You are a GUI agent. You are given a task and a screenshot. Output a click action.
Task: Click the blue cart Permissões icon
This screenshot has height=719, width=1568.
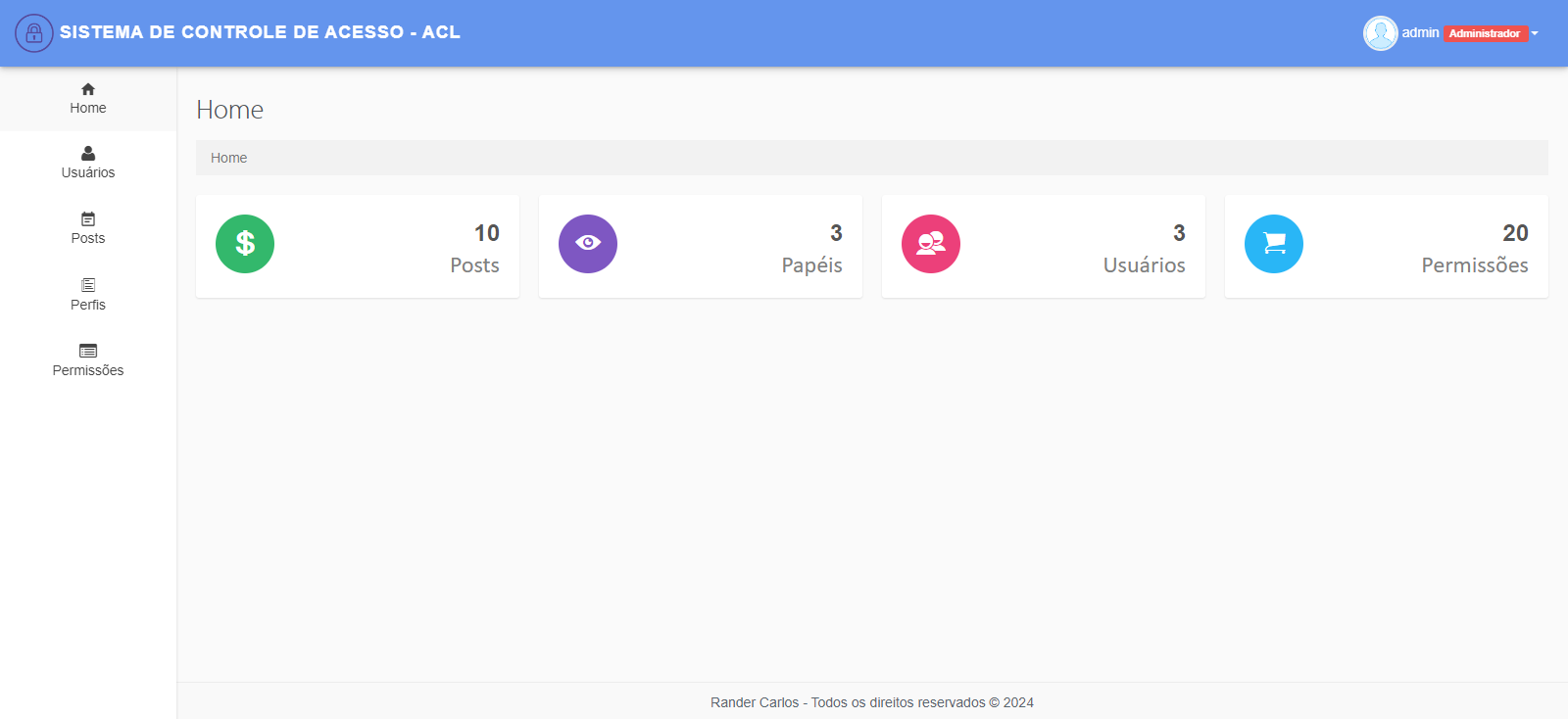tap(1274, 244)
